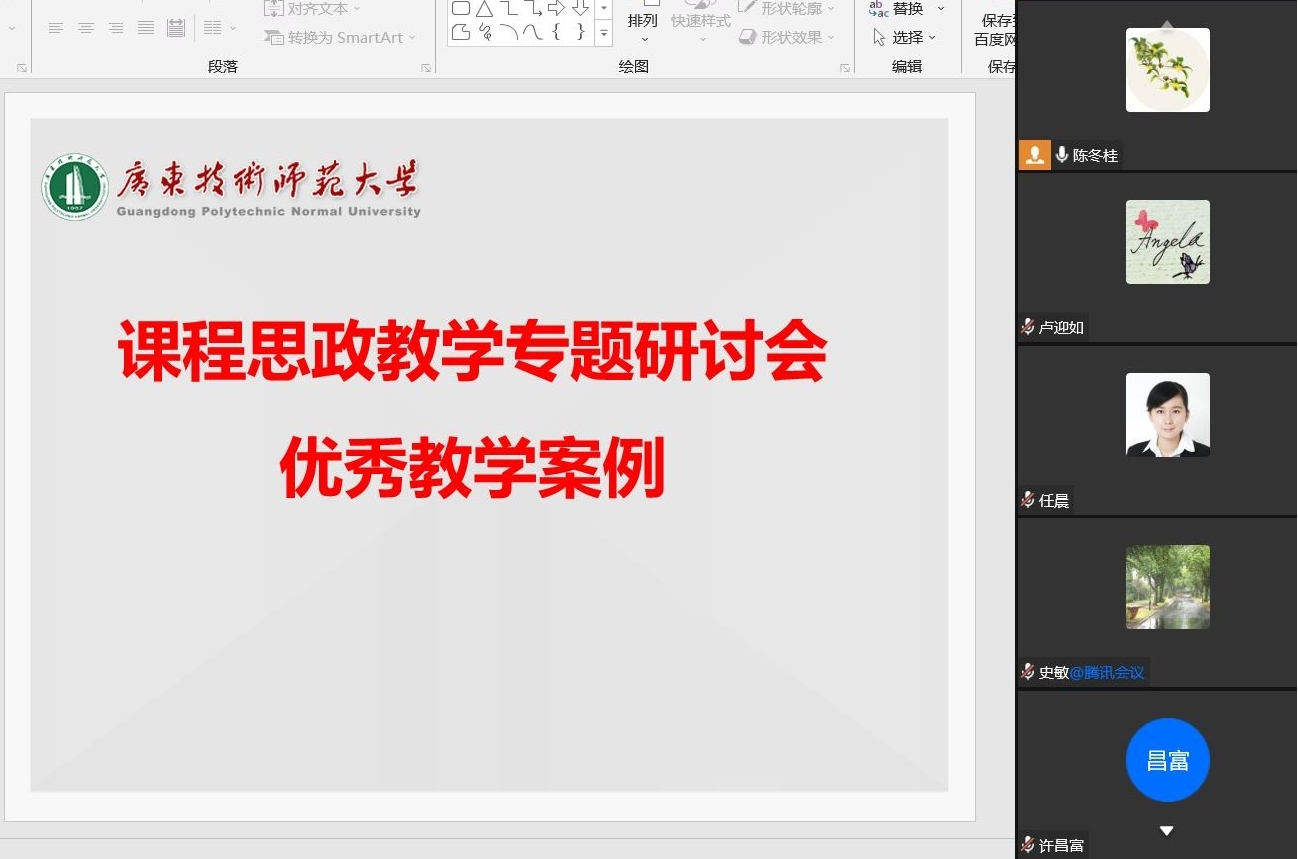Click the orange host icon beside 陈冬桂
The image size is (1298, 859).
pos(1034,155)
